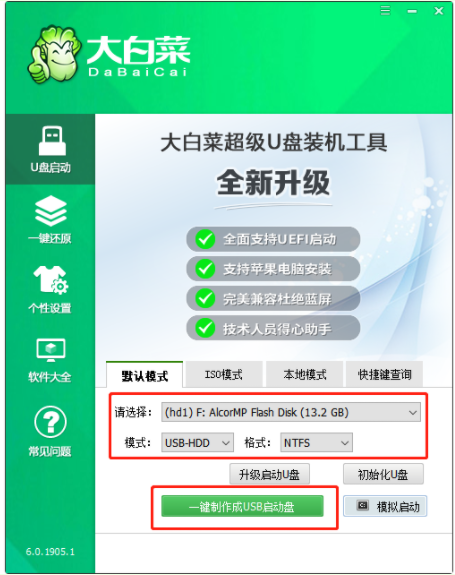This screenshot has width=455, height=575.
Task: Click 一键制作成USB启动盘 green button
Action: (x=242, y=506)
